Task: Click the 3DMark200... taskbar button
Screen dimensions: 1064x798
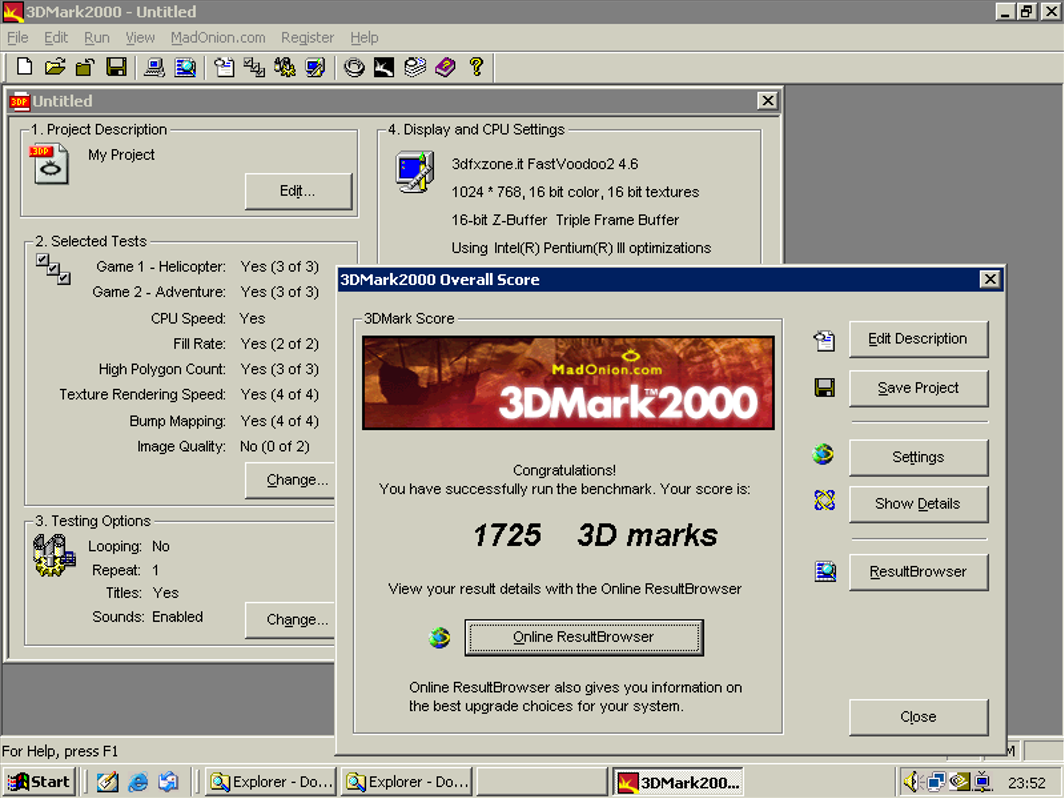Action: (678, 782)
